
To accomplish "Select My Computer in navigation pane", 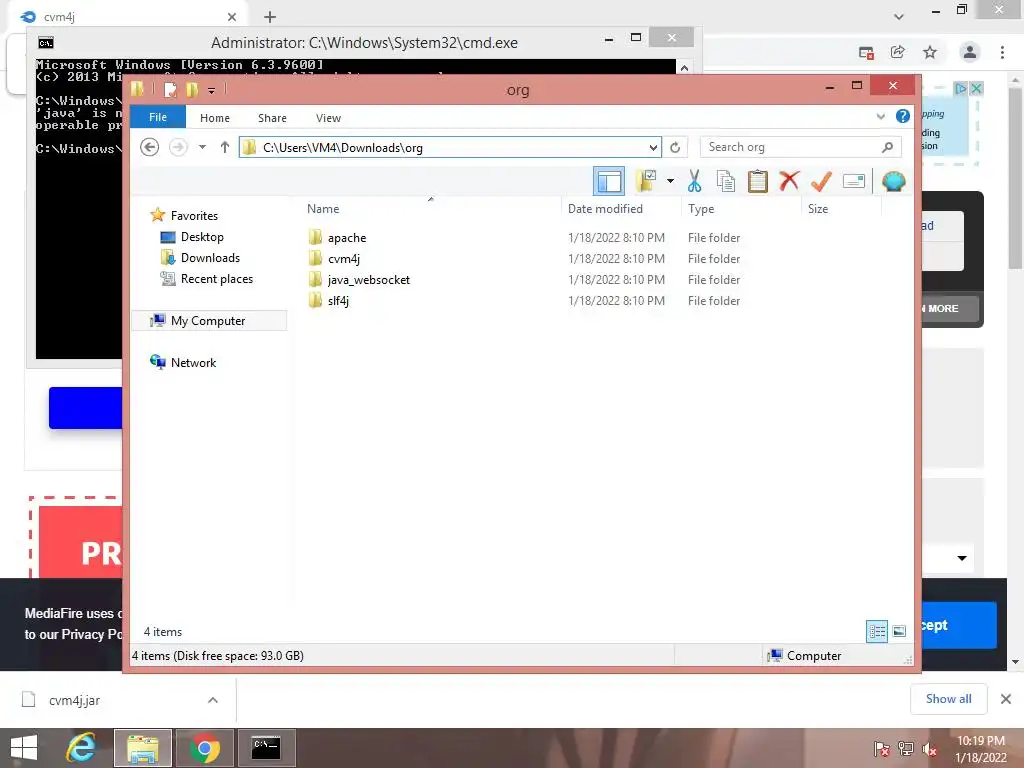I will click(x=208, y=321).
